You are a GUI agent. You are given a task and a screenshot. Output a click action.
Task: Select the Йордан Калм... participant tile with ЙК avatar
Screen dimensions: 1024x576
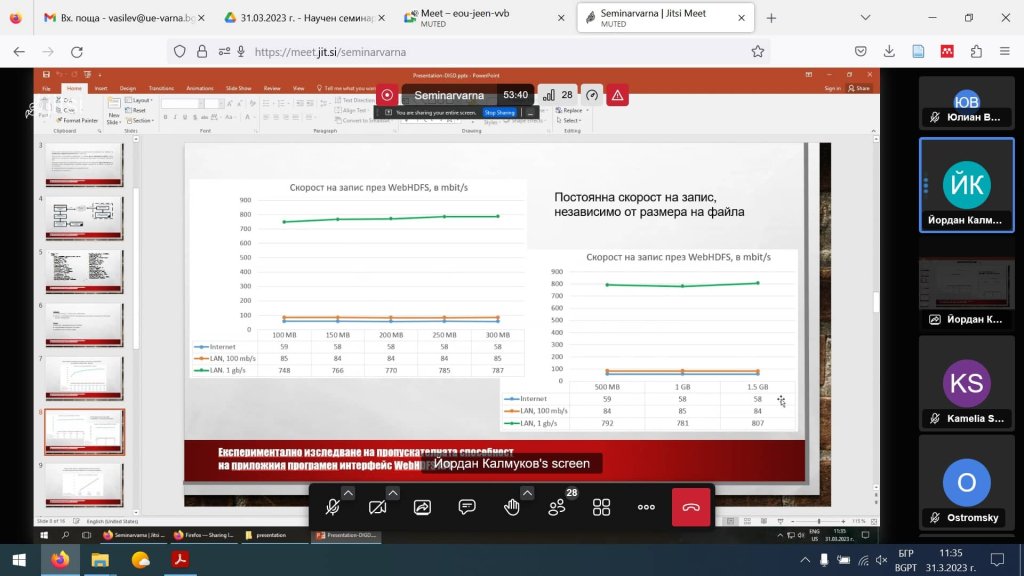(x=967, y=185)
